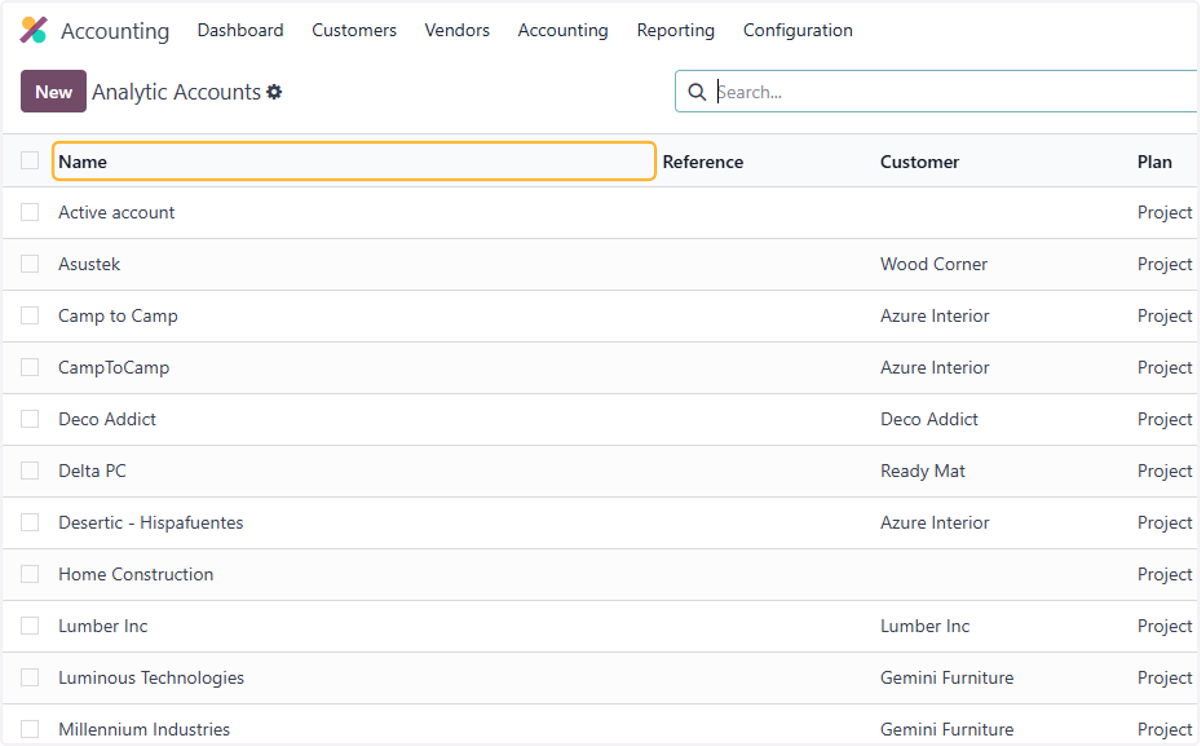1200x746 pixels.
Task: Click Lumber Inc in the Customer column
Action: click(925, 626)
